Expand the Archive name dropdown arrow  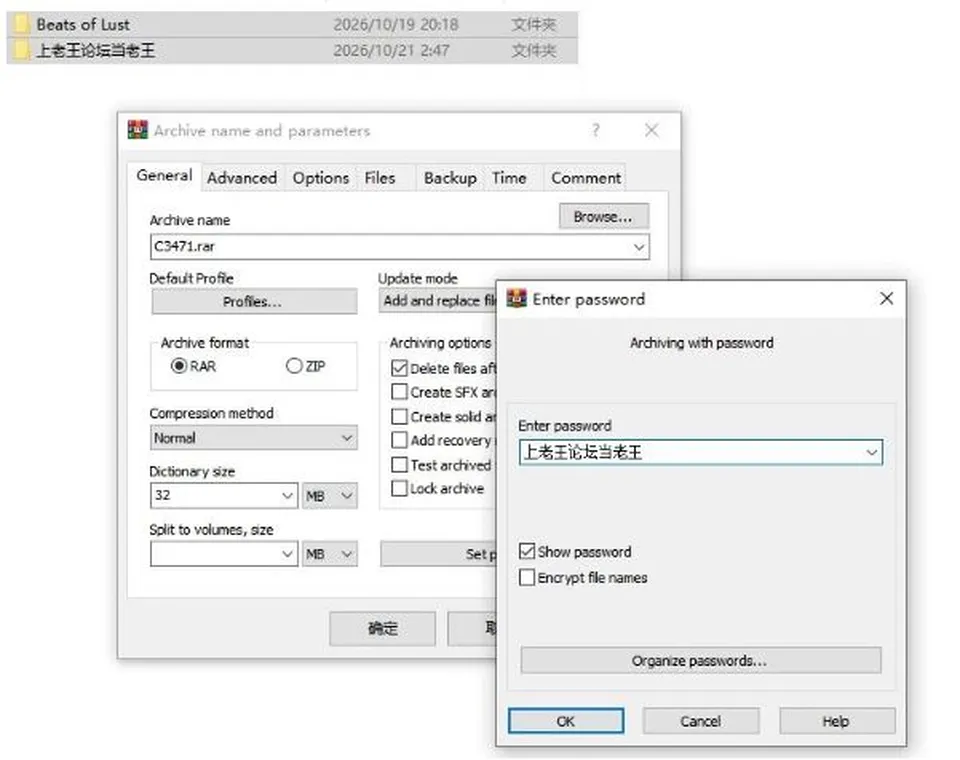tap(639, 247)
